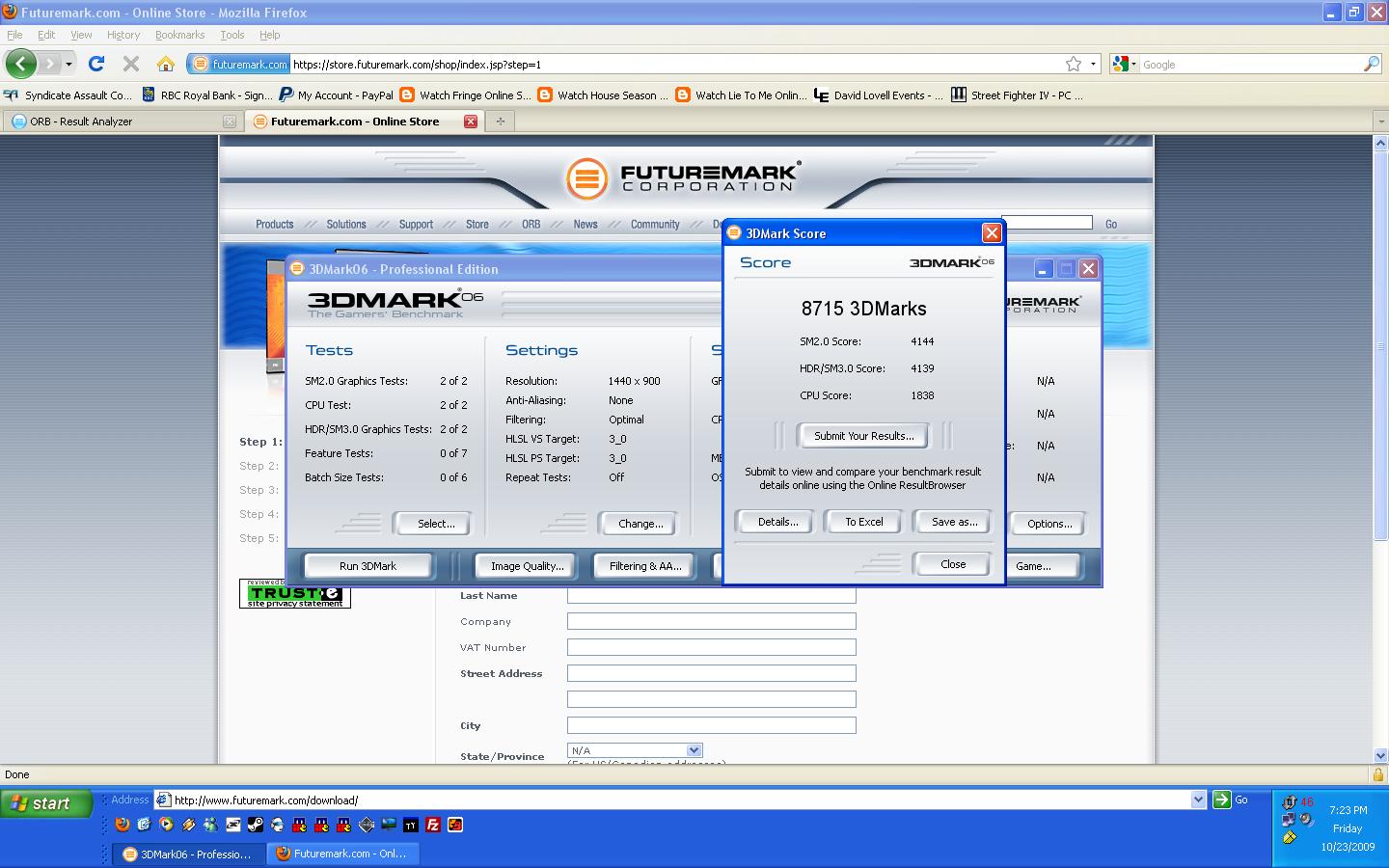This screenshot has width=1389, height=868.
Task: Open the monitor display icon in quick launch
Action: tap(389, 825)
